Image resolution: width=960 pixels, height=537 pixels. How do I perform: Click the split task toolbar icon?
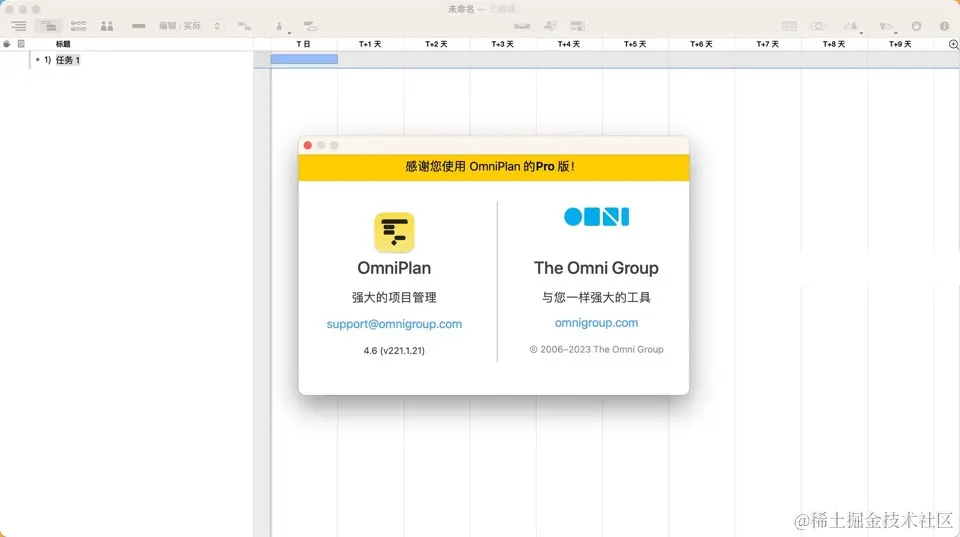310,26
